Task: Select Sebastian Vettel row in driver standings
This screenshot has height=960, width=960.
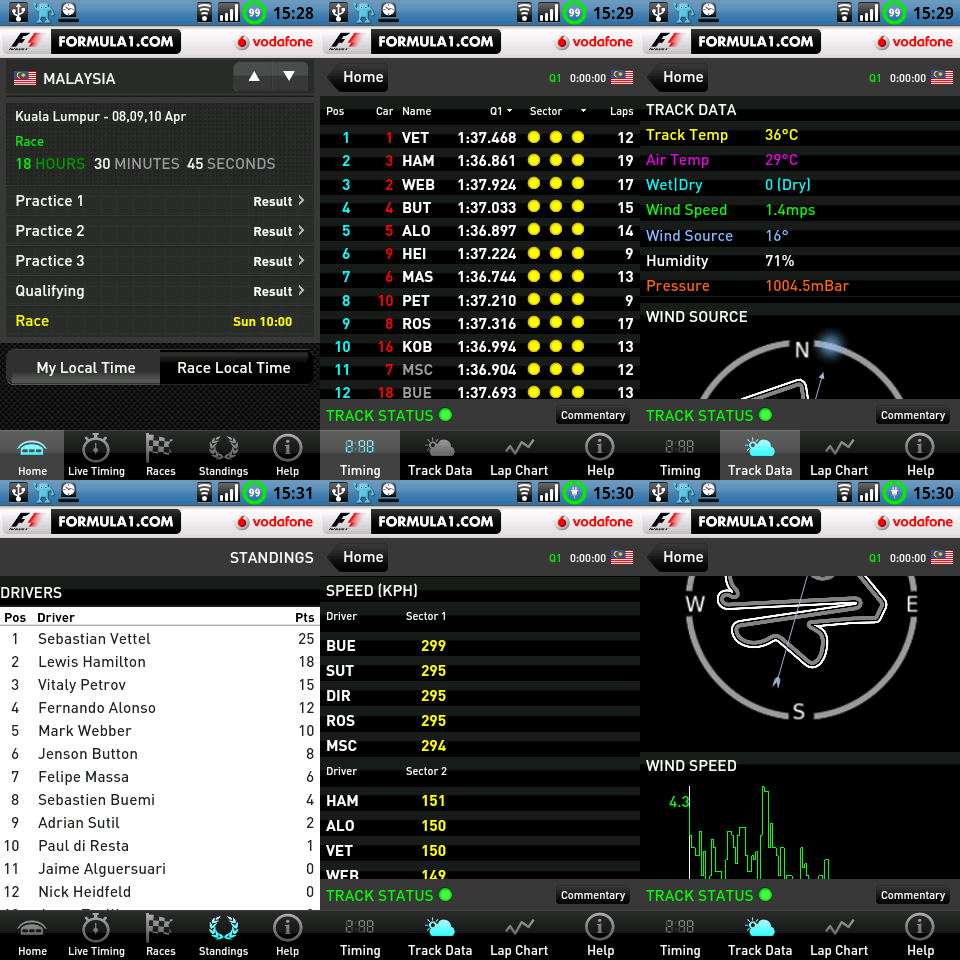Action: tap(160, 639)
